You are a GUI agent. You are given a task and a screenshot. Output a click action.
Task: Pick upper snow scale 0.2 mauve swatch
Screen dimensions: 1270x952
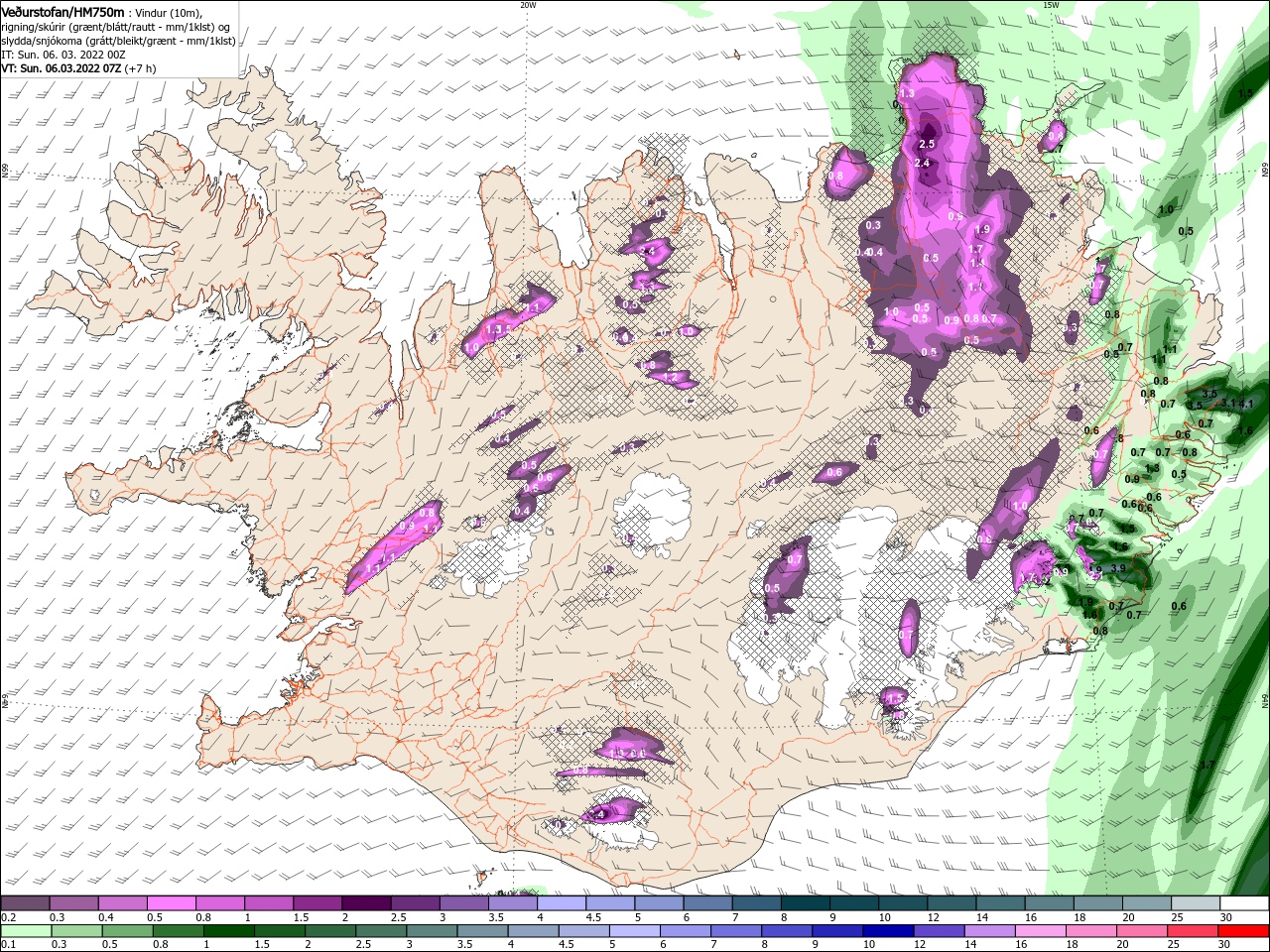[x=26, y=902]
